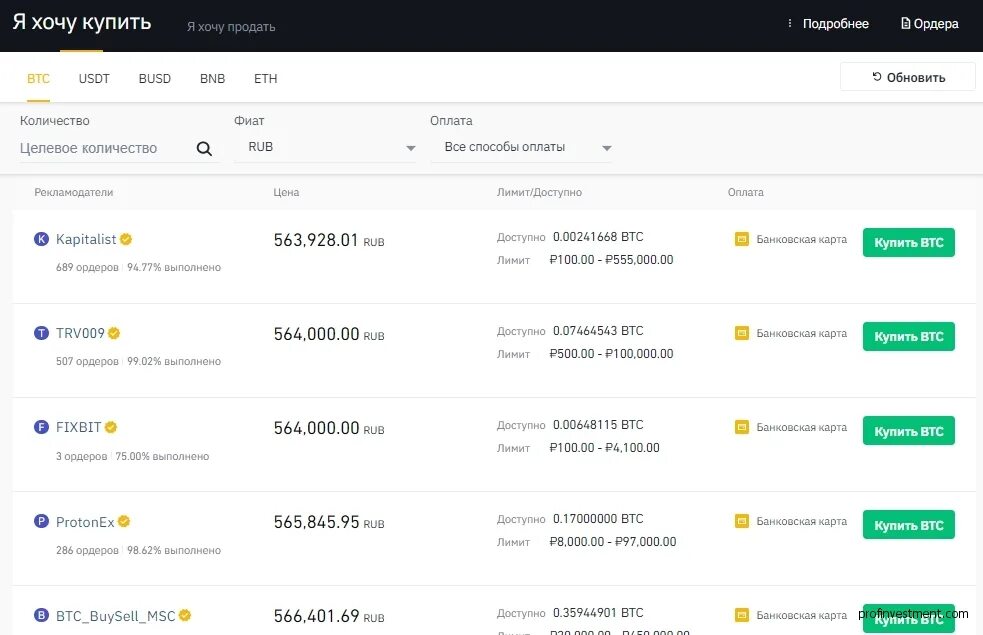Open the FIXBIT advertiser profile

(78, 428)
